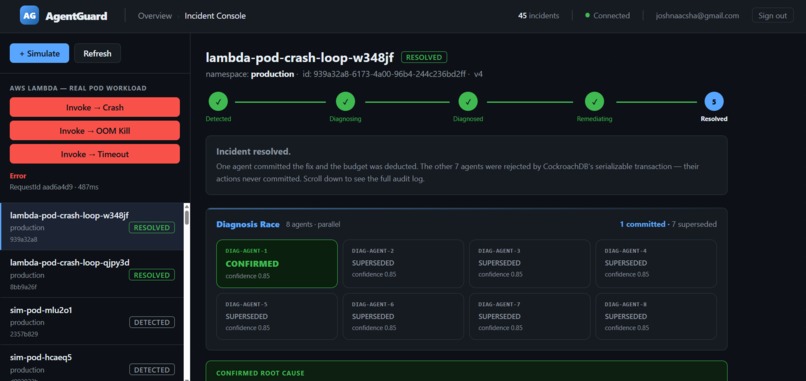The image size is (806, 381).
Task: Open the DIAG-AGENT-7 superseded card
Action: click(529, 316)
